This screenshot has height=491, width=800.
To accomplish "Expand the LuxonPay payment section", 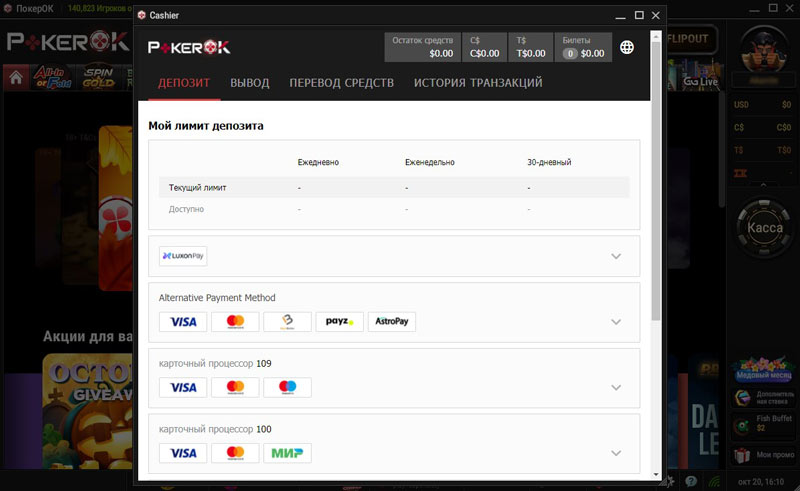I will 616,256.
